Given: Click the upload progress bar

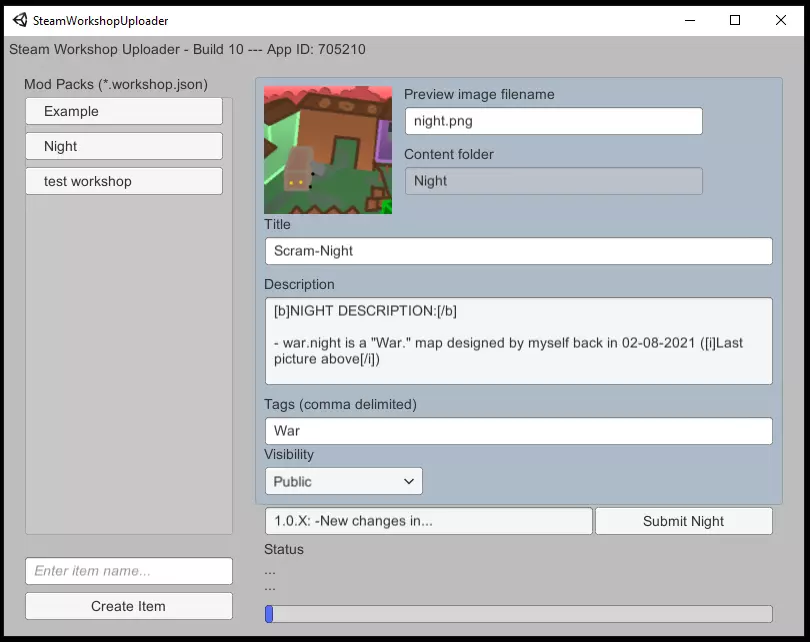Looking at the screenshot, I should click(519, 614).
